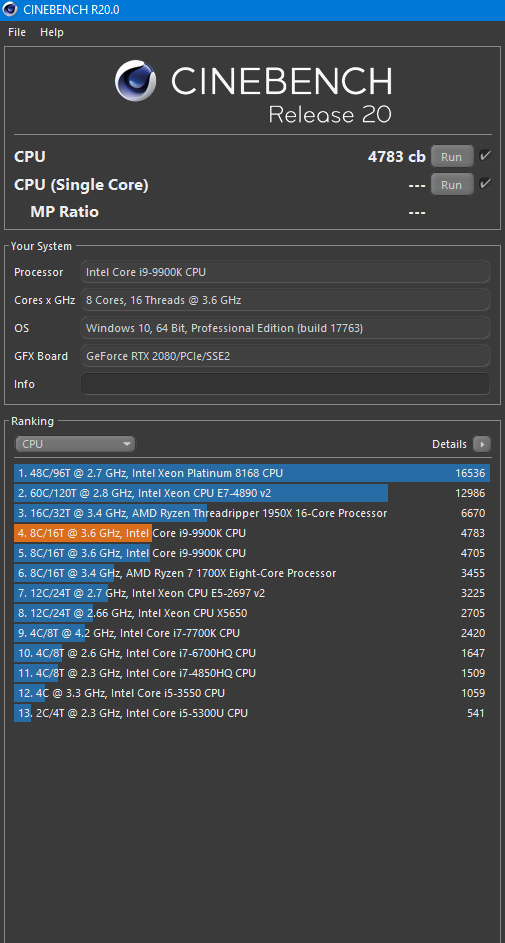Click the Details label in Ranking
Viewport: 505px width, 943px height.
coord(449,444)
